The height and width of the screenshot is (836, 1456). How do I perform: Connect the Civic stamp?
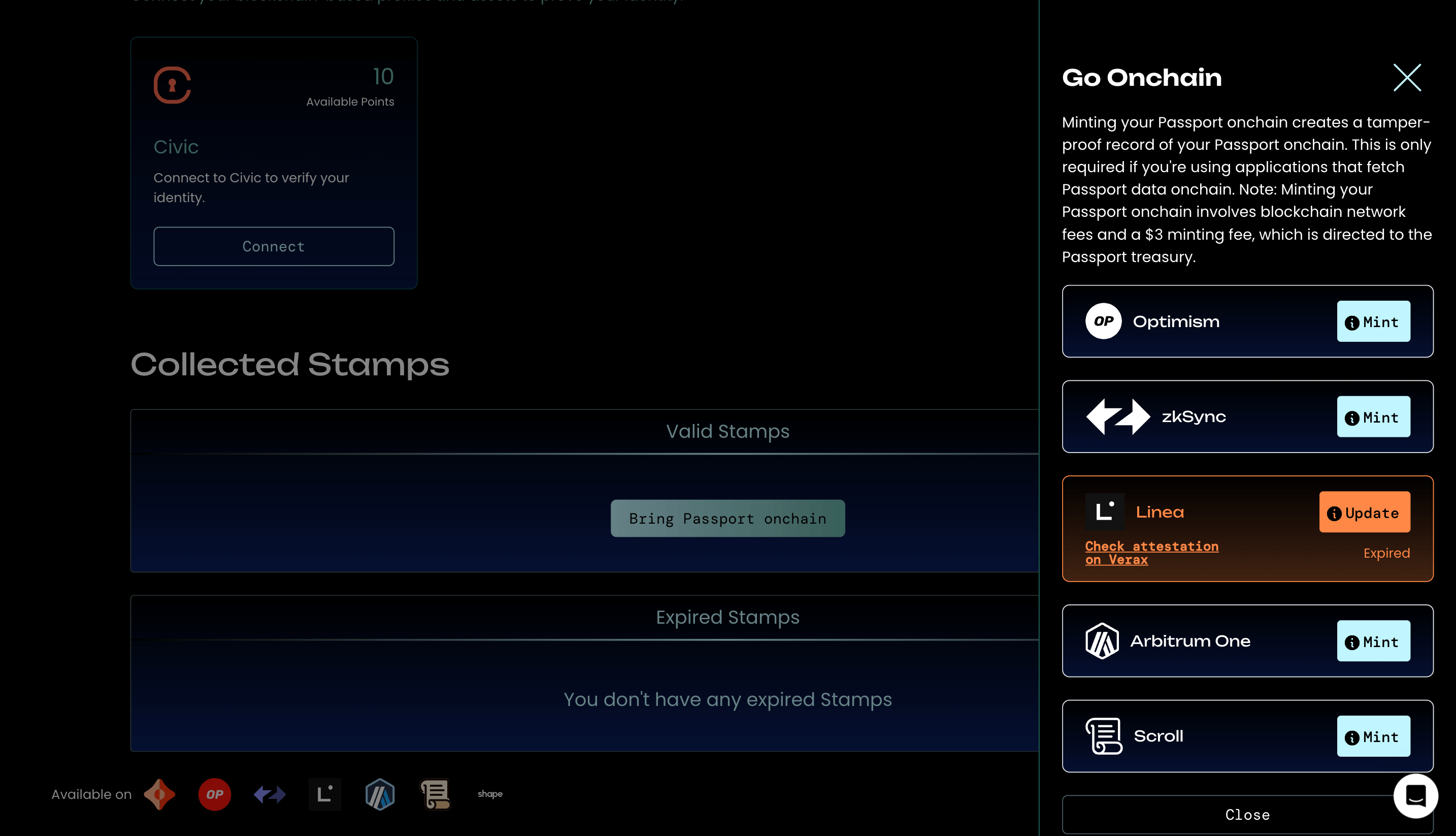(274, 246)
